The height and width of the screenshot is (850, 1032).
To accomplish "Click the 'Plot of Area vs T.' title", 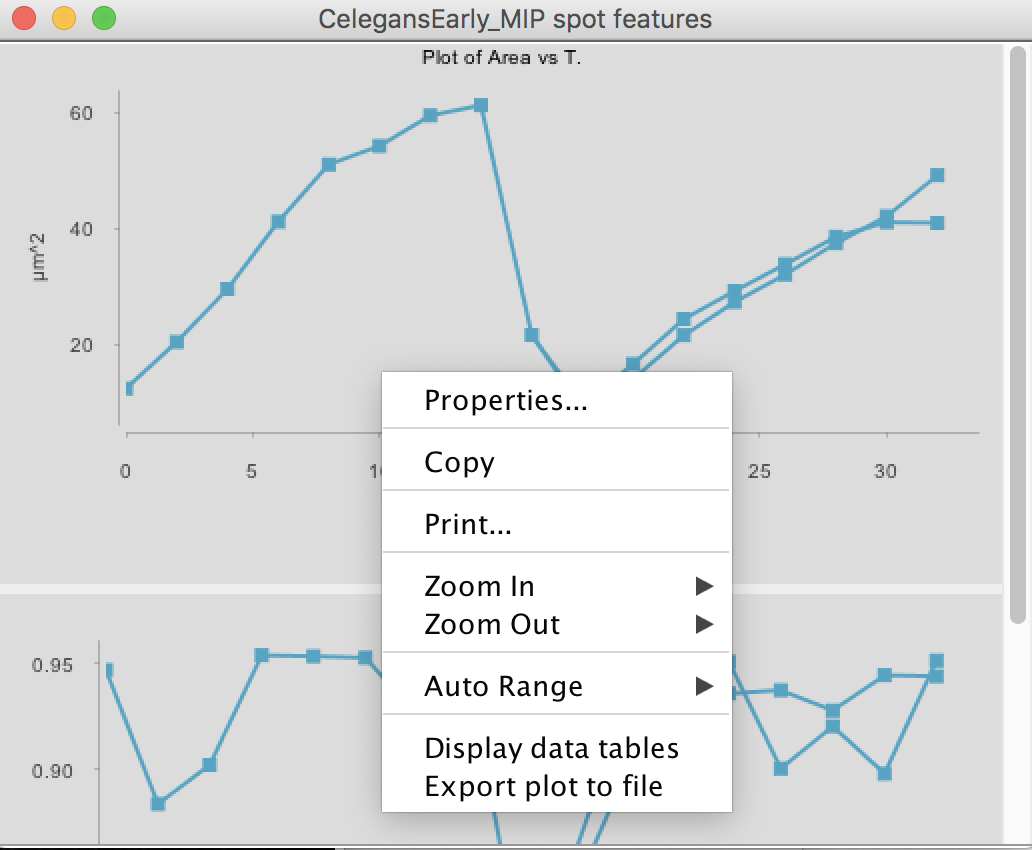I will (x=502, y=58).
